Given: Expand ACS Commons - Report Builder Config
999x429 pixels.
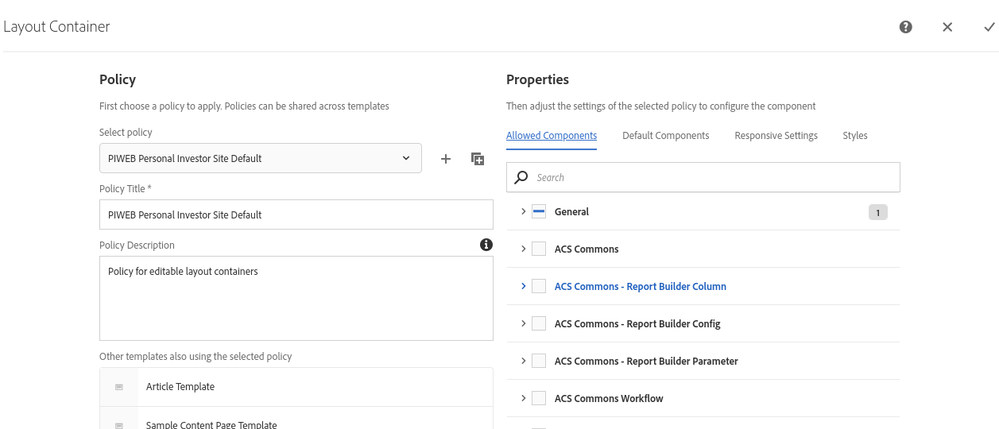Looking at the screenshot, I should [x=523, y=324].
